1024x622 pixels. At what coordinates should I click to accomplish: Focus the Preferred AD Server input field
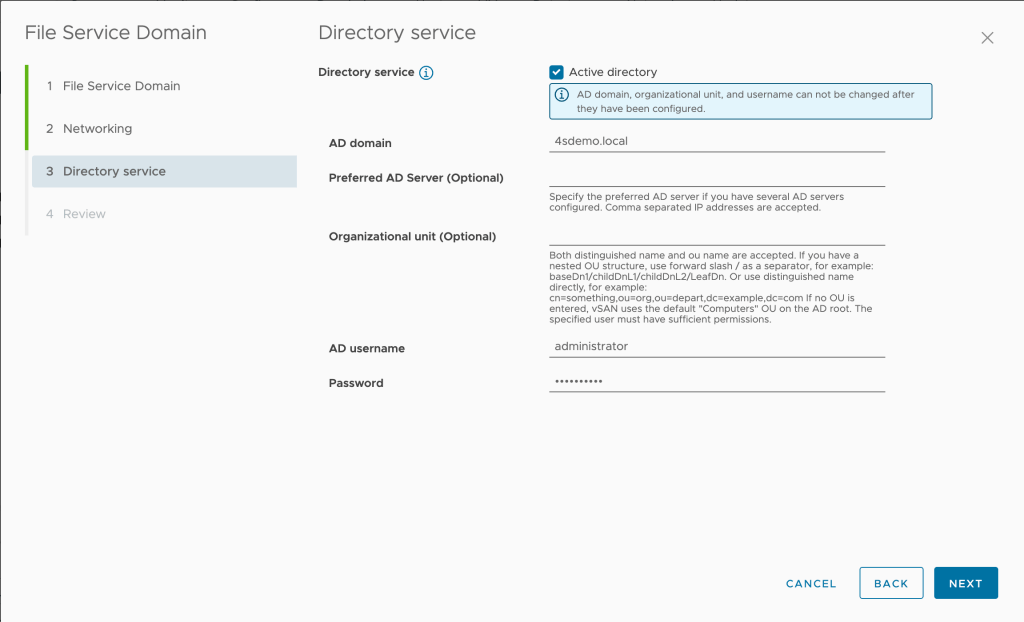pyautogui.click(x=716, y=177)
